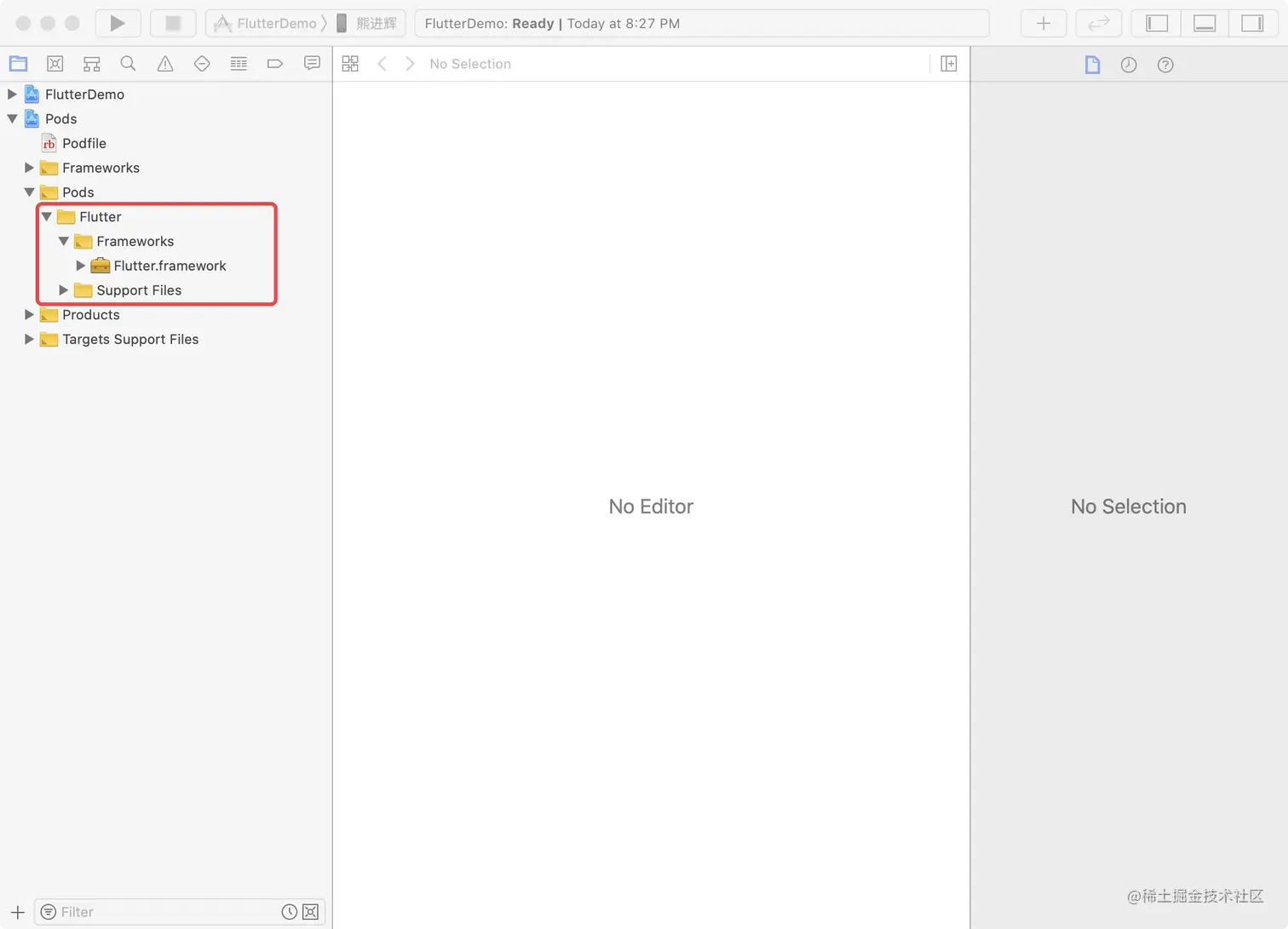This screenshot has width=1288, height=929.
Task: Expand the Products folder
Action: [x=29, y=315]
